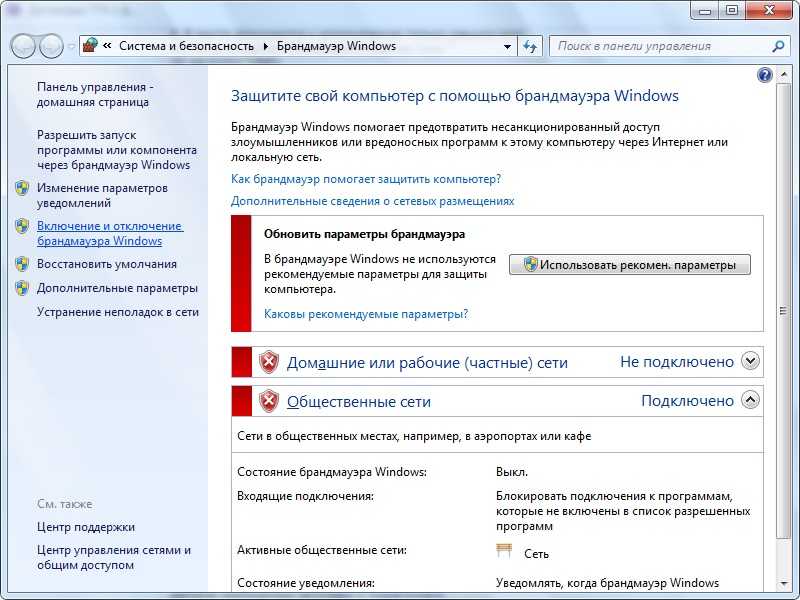Click shield icon next to 'Восстановить умолчания'
The width and height of the screenshot is (800, 600).
tap(22, 264)
